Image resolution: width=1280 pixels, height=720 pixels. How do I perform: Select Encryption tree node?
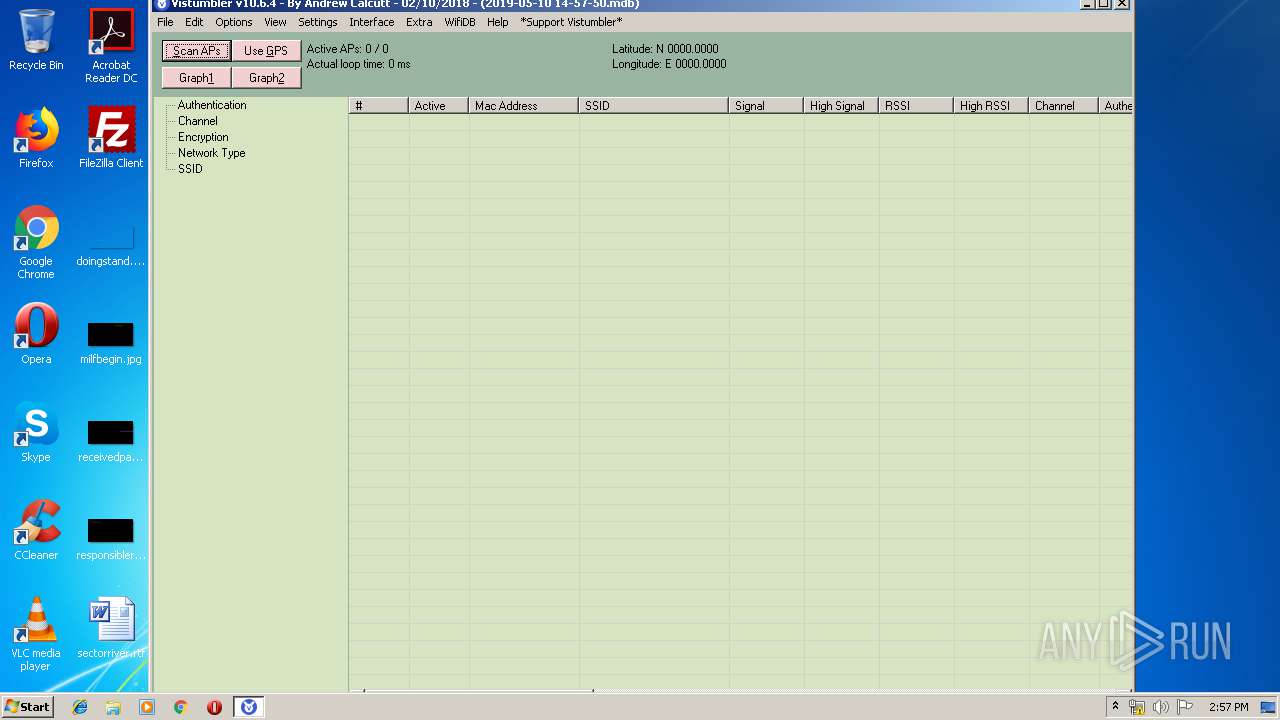[x=203, y=137]
